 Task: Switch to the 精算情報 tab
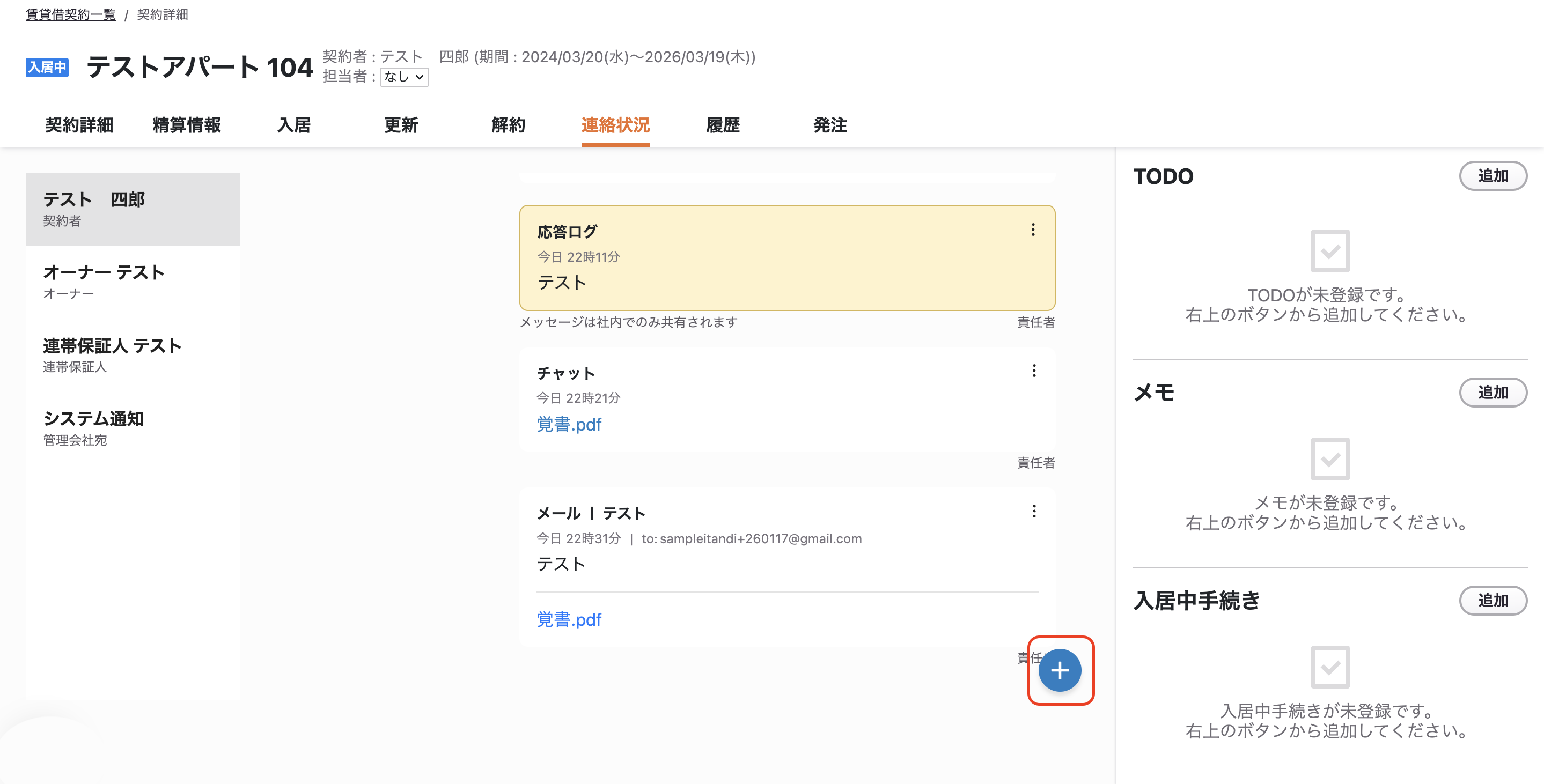pos(186,125)
